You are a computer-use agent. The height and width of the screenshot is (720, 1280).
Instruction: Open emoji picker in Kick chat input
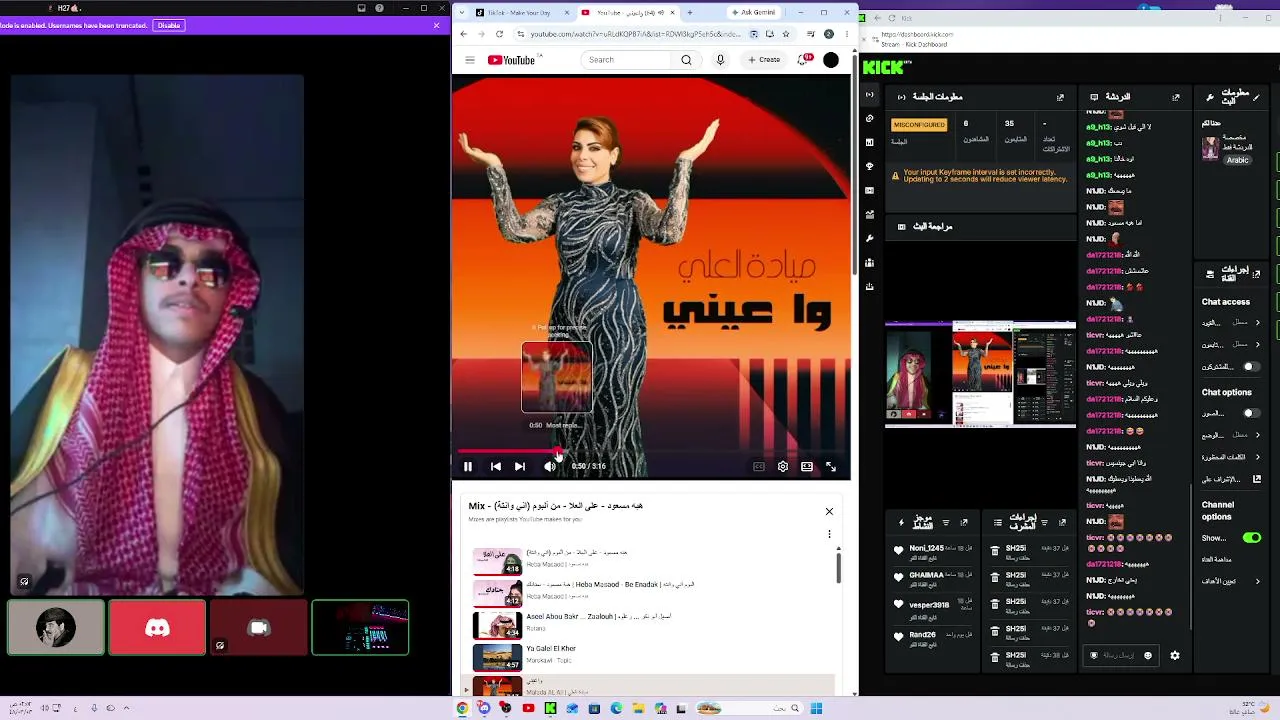tap(1148, 656)
